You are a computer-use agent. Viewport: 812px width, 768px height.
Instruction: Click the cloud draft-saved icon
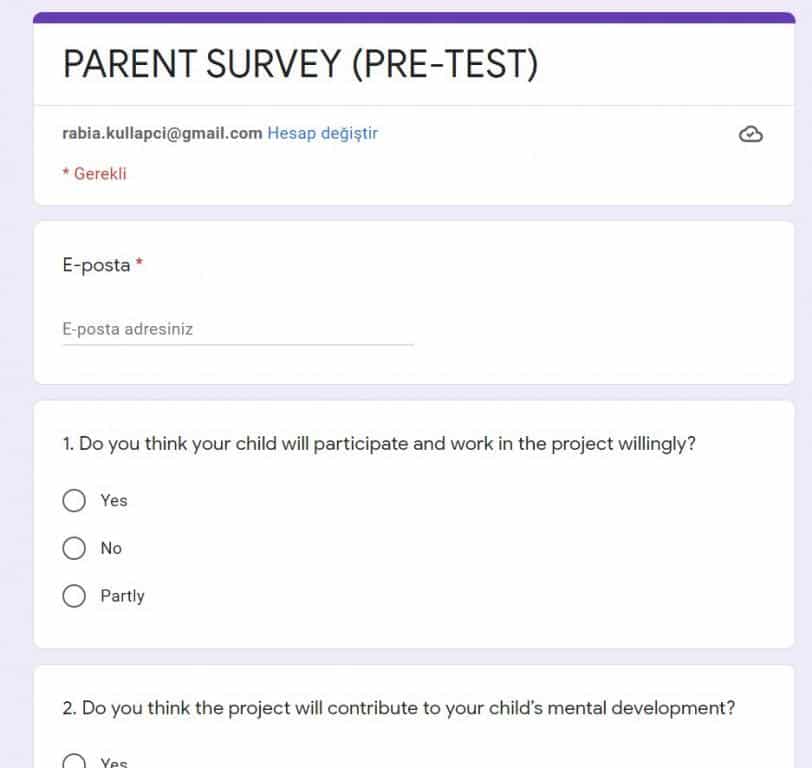750,134
